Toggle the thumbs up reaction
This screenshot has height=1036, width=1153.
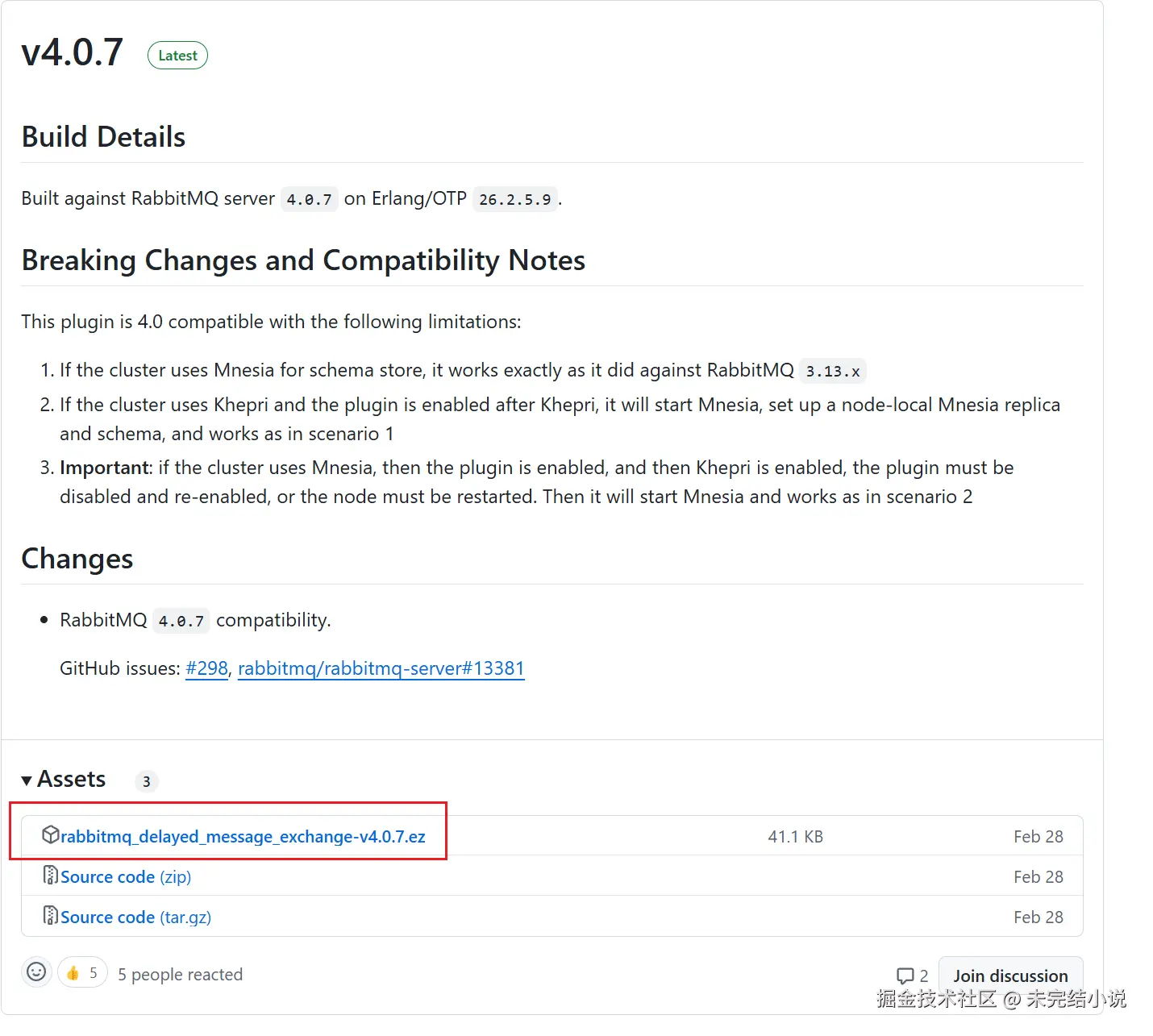tap(82, 973)
